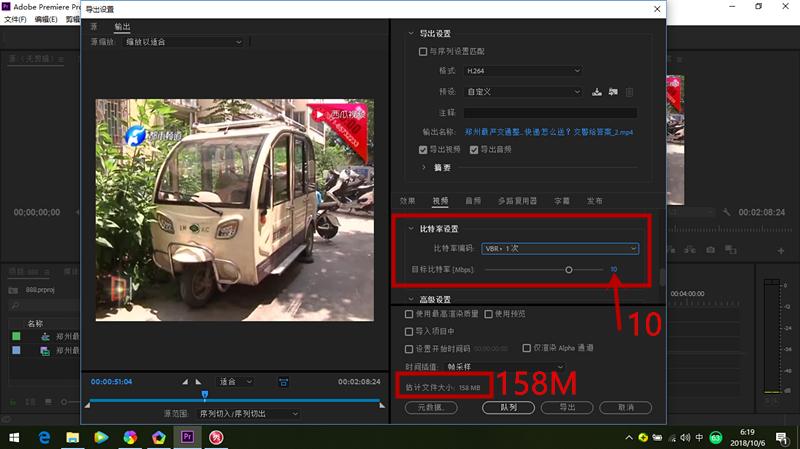Switch to the 音频 tab

pos(473,201)
